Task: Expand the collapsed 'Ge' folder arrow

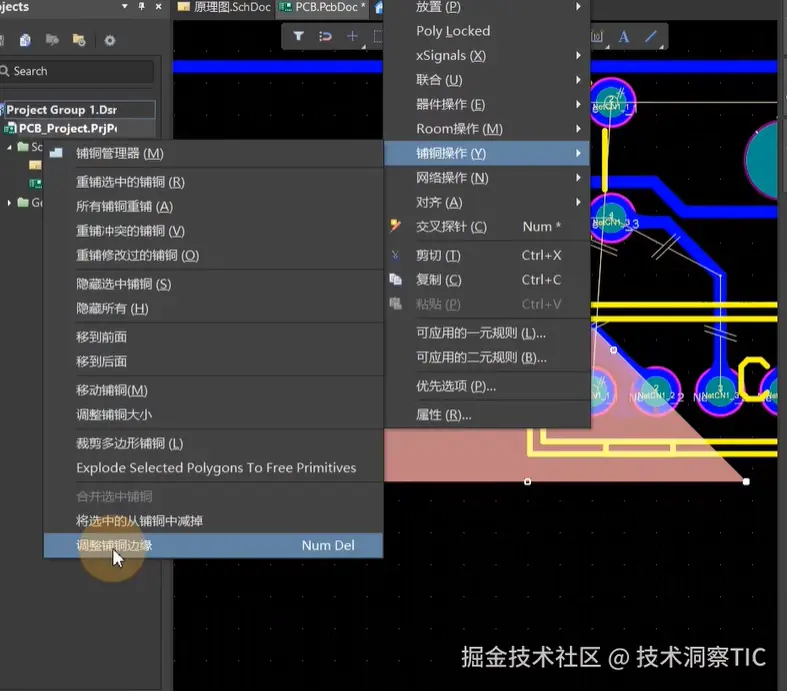Action: (x=9, y=203)
